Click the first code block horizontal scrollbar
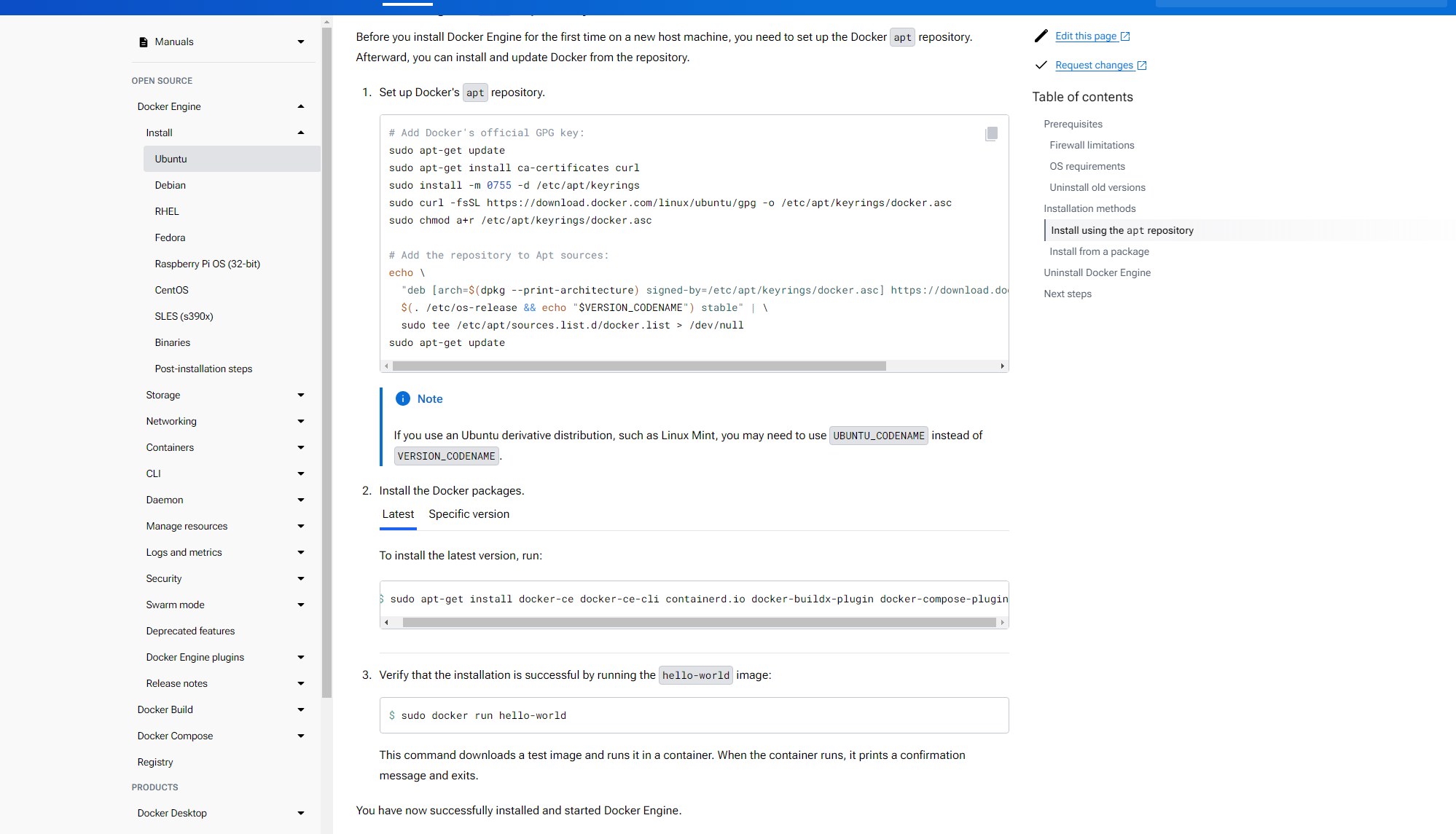 (639, 366)
